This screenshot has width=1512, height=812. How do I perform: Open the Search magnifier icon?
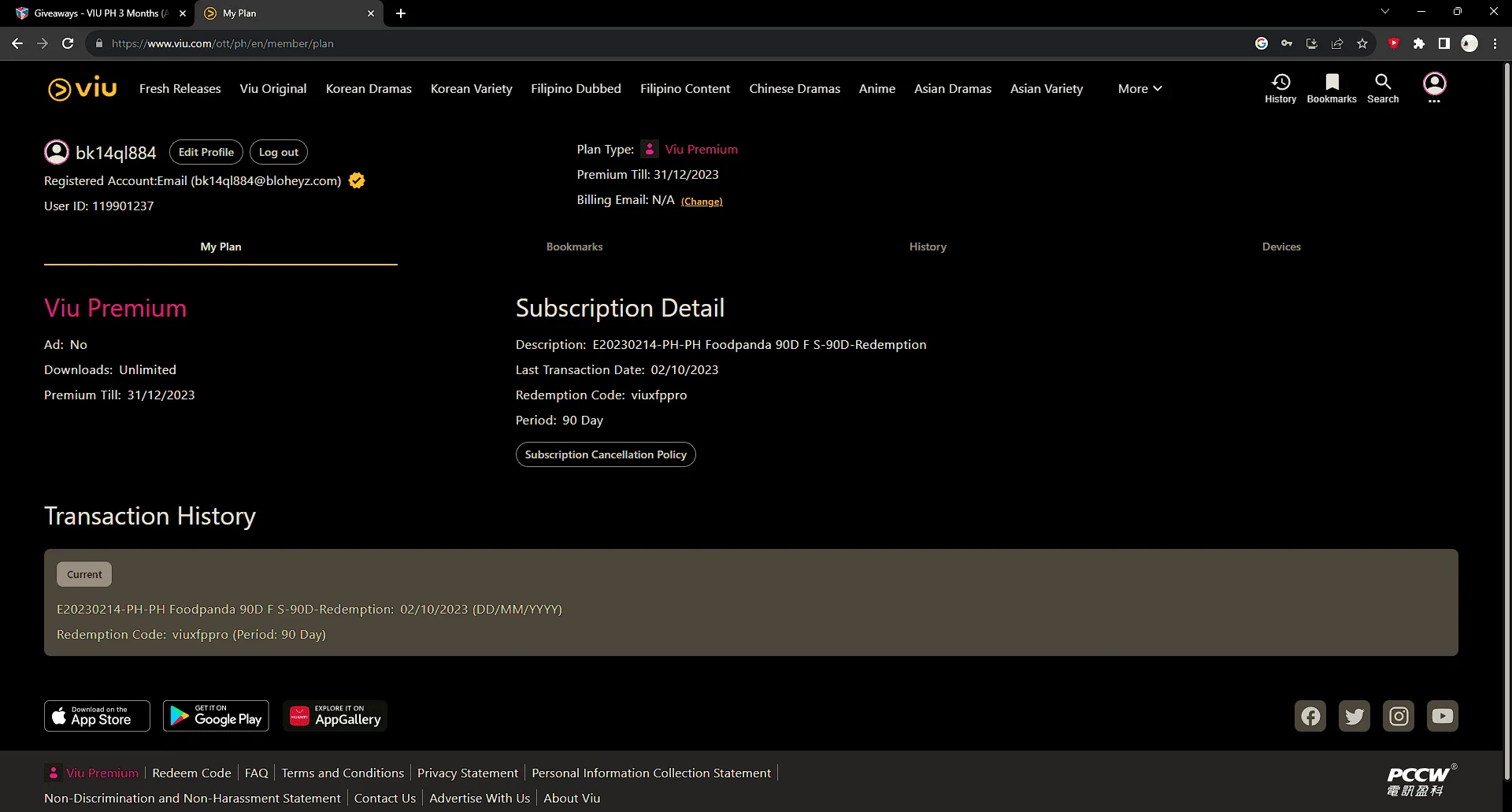[x=1383, y=88]
